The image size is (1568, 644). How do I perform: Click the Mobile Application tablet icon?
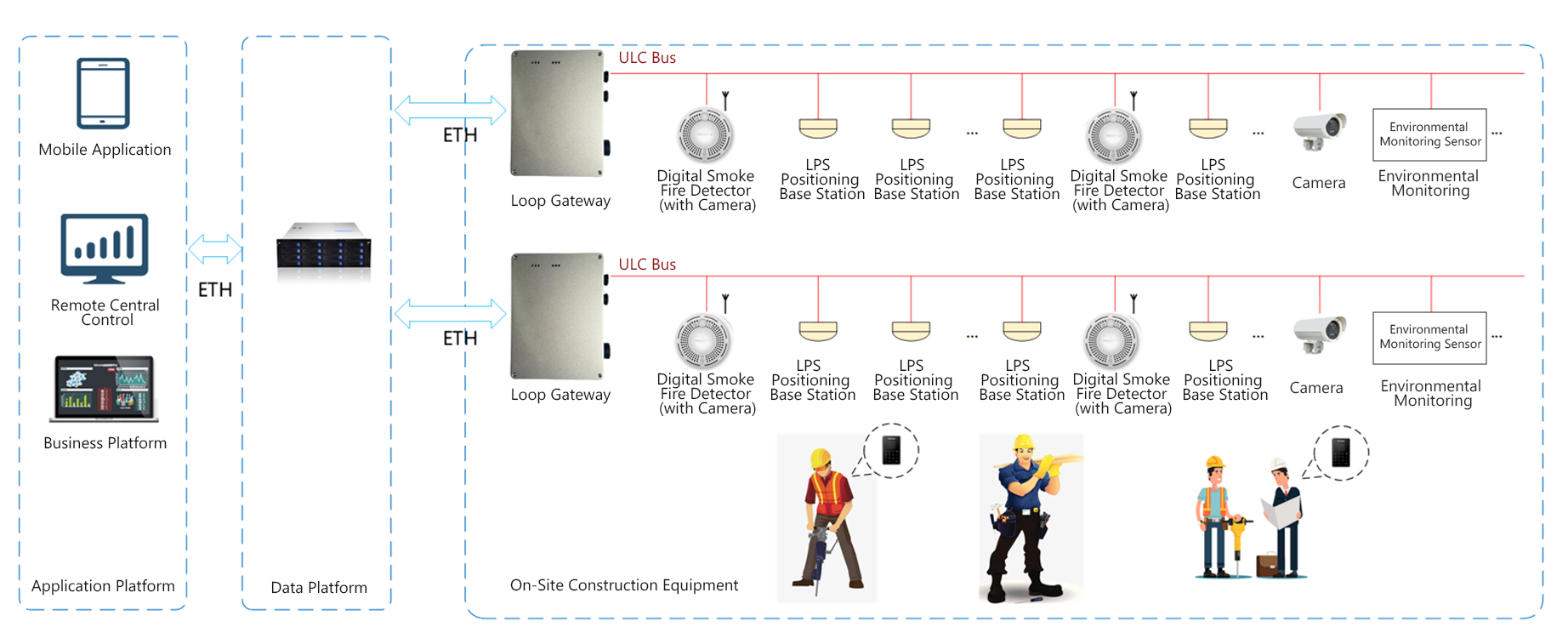pyautogui.click(x=103, y=93)
